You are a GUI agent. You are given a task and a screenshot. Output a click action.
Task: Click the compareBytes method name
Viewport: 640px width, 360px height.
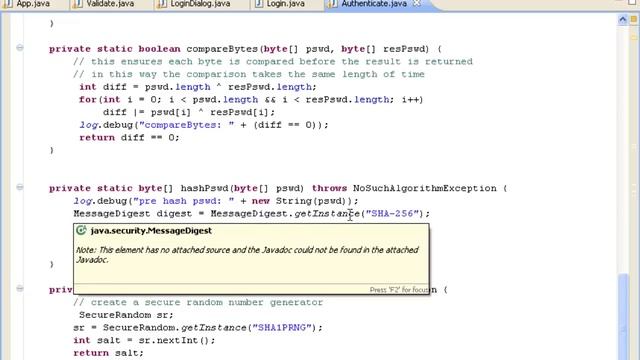pyautogui.click(x=222, y=49)
